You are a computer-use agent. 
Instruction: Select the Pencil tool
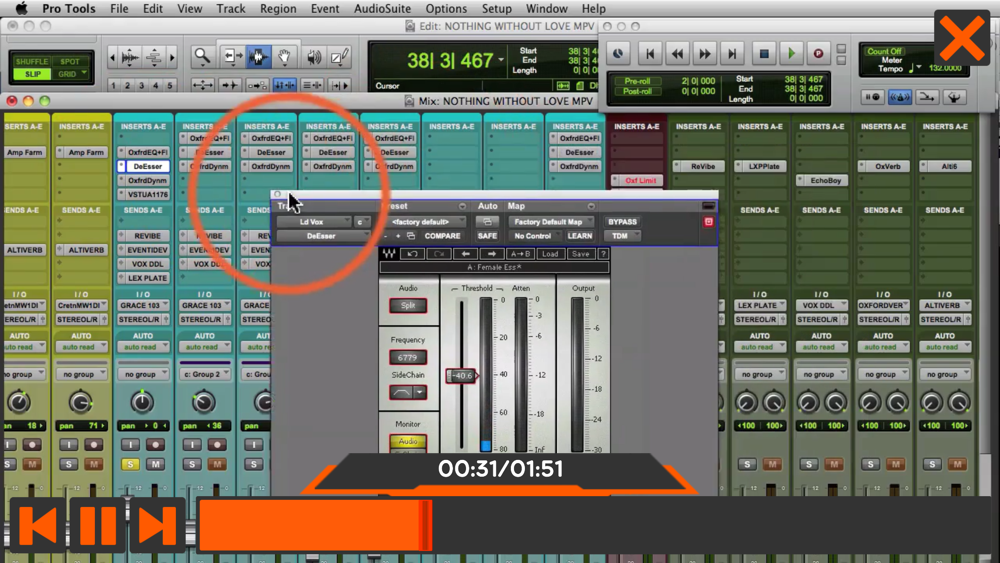(x=340, y=57)
